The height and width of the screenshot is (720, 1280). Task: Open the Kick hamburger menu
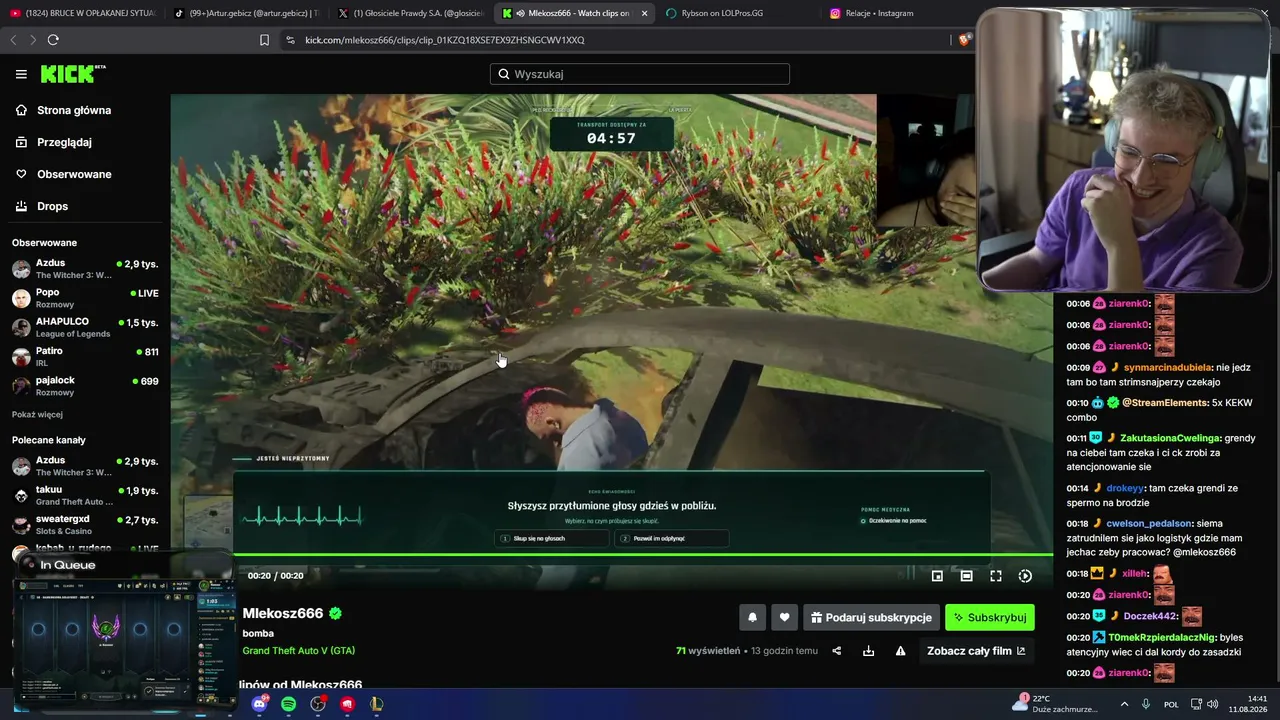coord(21,74)
